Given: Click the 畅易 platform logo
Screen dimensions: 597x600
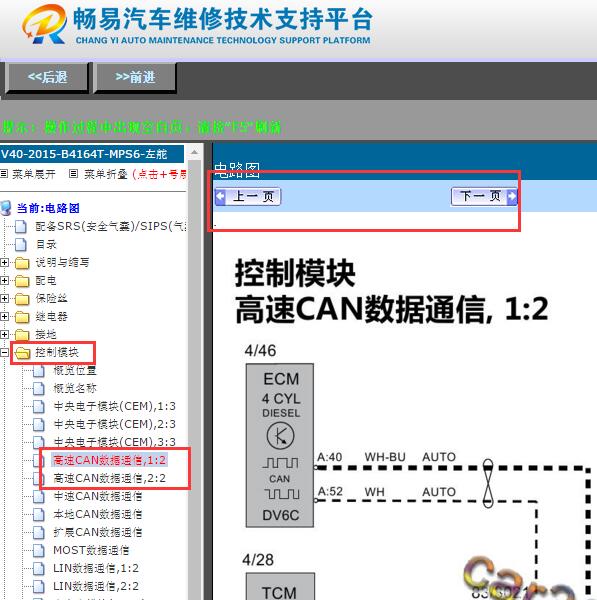Looking at the screenshot, I should tap(44, 24).
